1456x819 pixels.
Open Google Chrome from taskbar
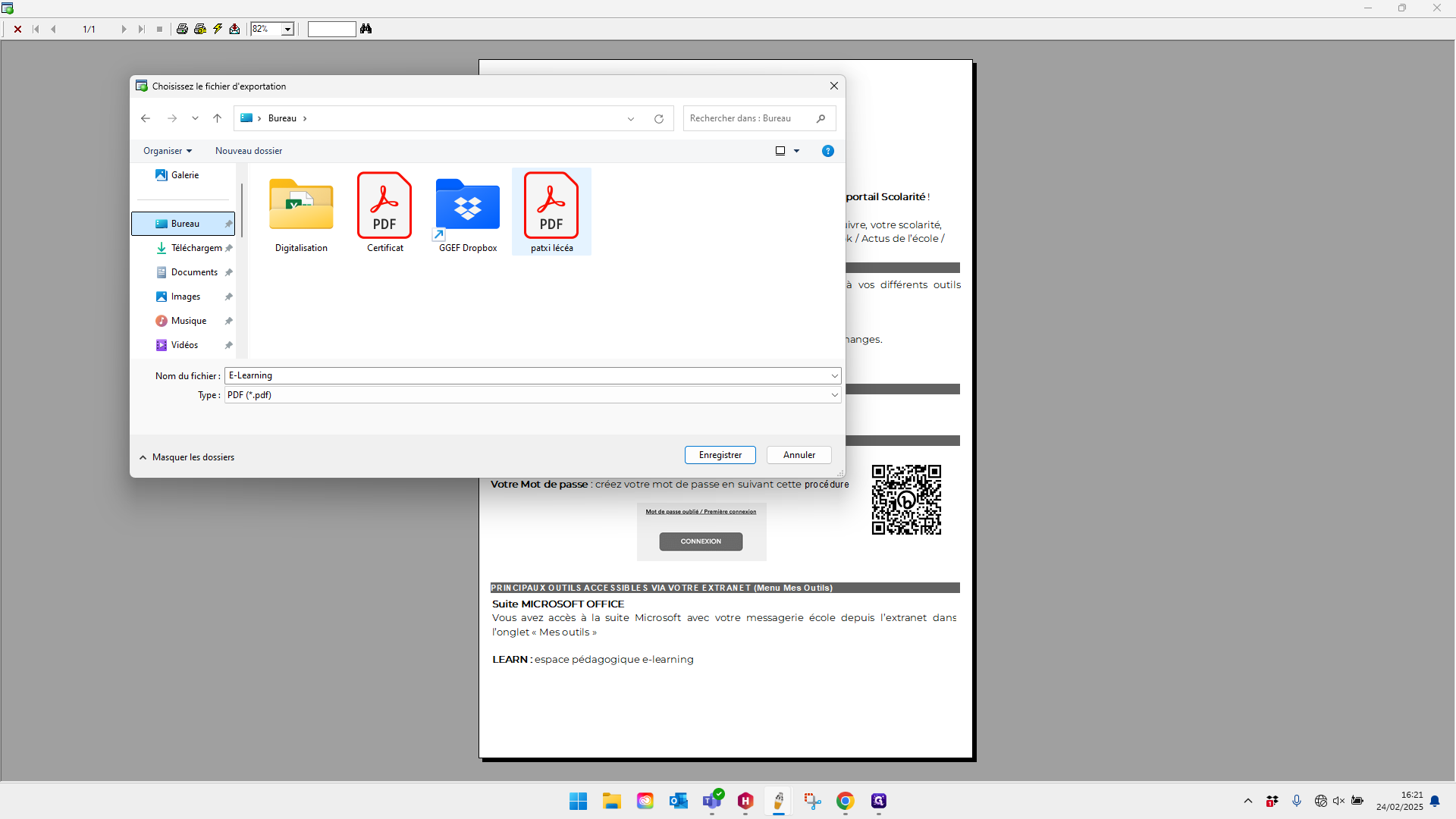tap(846, 801)
